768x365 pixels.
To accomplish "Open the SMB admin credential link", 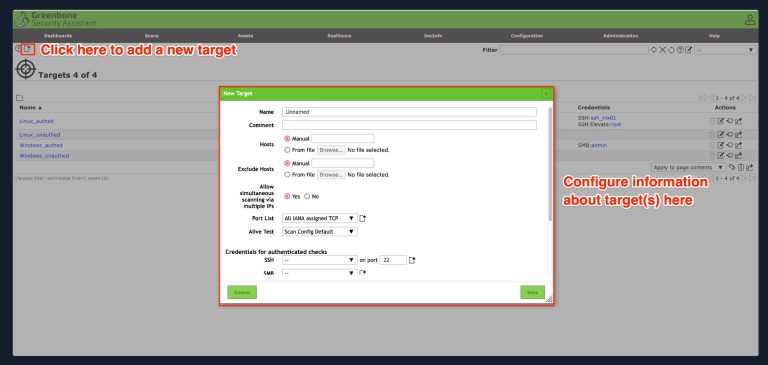I will pyautogui.click(x=600, y=146).
